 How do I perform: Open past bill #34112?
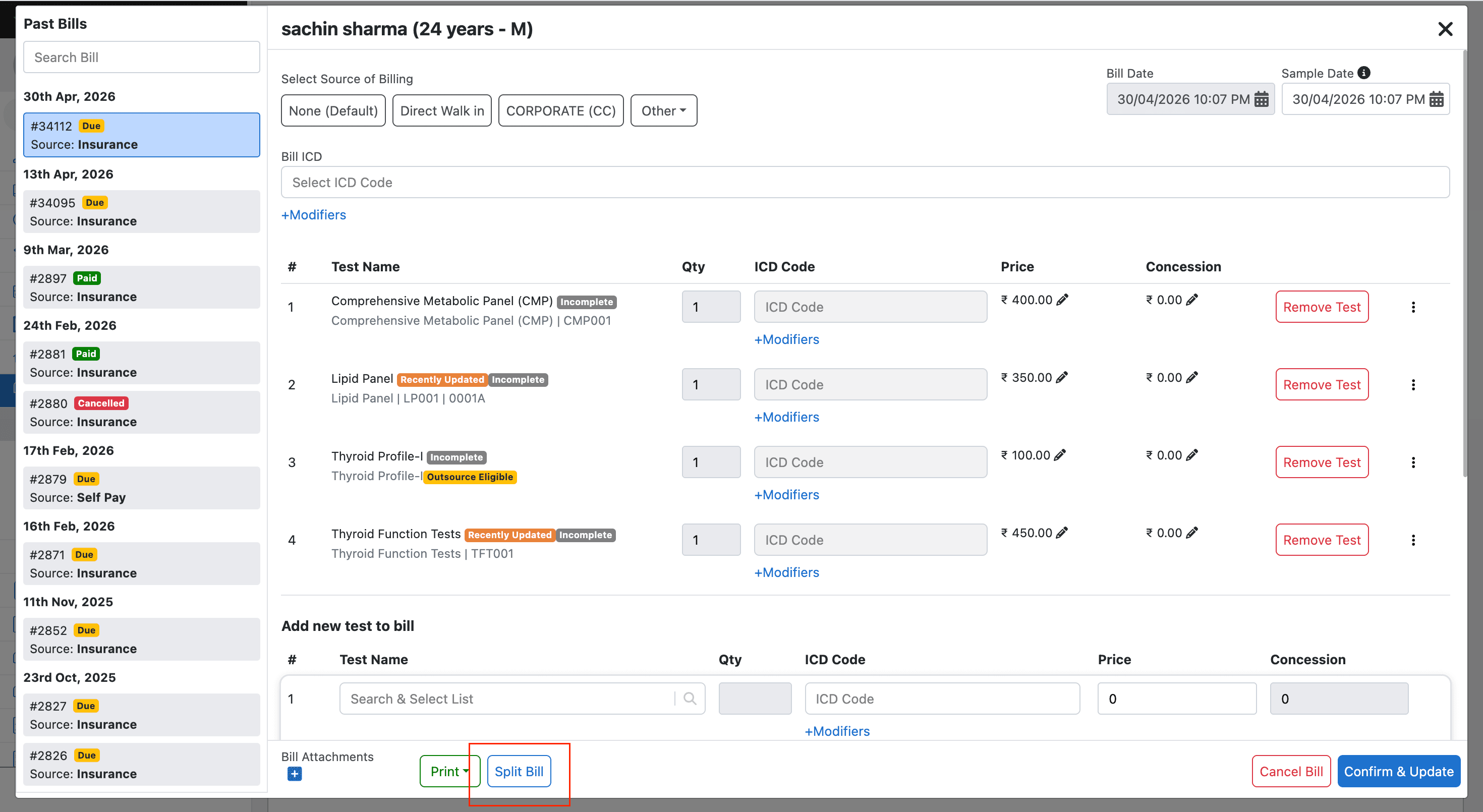click(141, 135)
